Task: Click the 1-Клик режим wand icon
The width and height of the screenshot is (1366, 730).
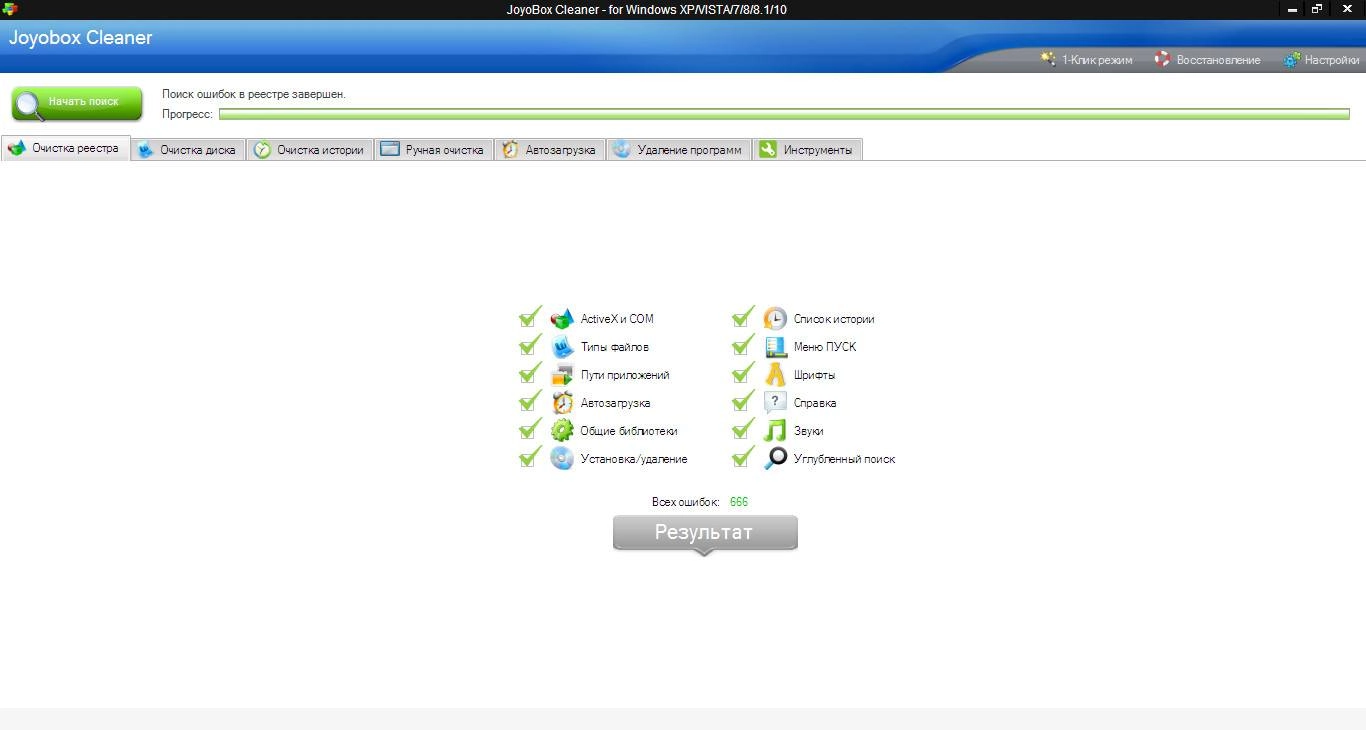Action: pyautogui.click(x=1048, y=59)
